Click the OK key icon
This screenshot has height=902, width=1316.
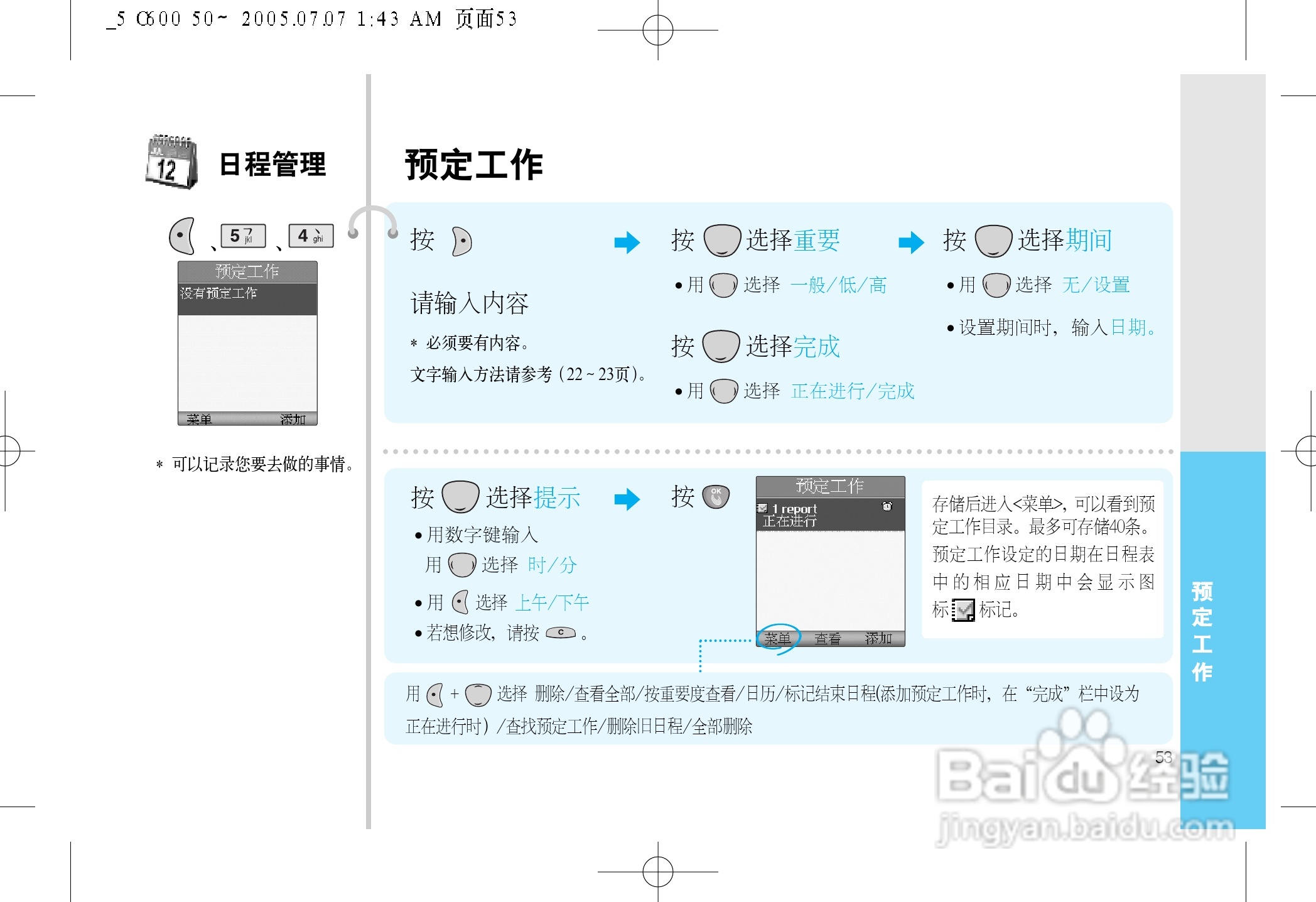716,496
